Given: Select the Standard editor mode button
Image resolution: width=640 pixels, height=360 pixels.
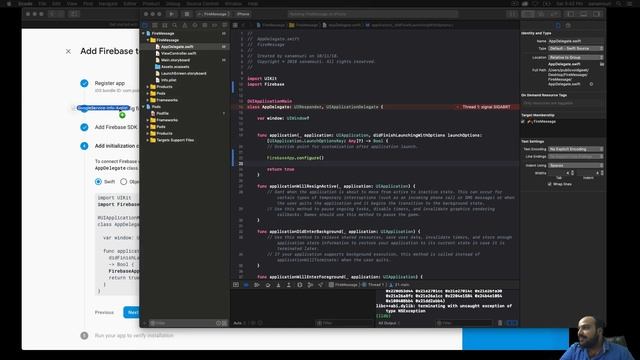Looking at the screenshot, I should pos(528,14).
